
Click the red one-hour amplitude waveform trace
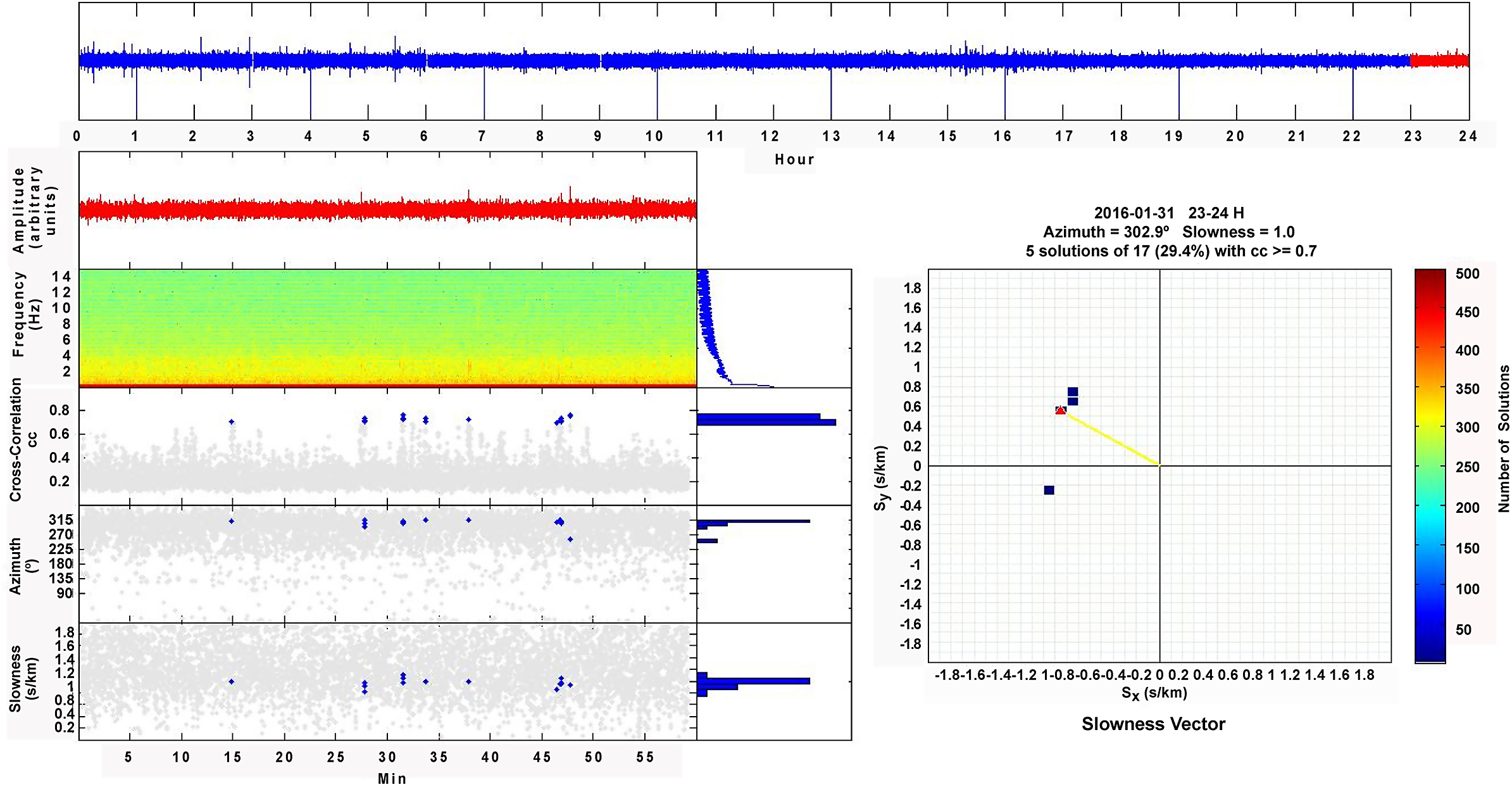point(387,210)
